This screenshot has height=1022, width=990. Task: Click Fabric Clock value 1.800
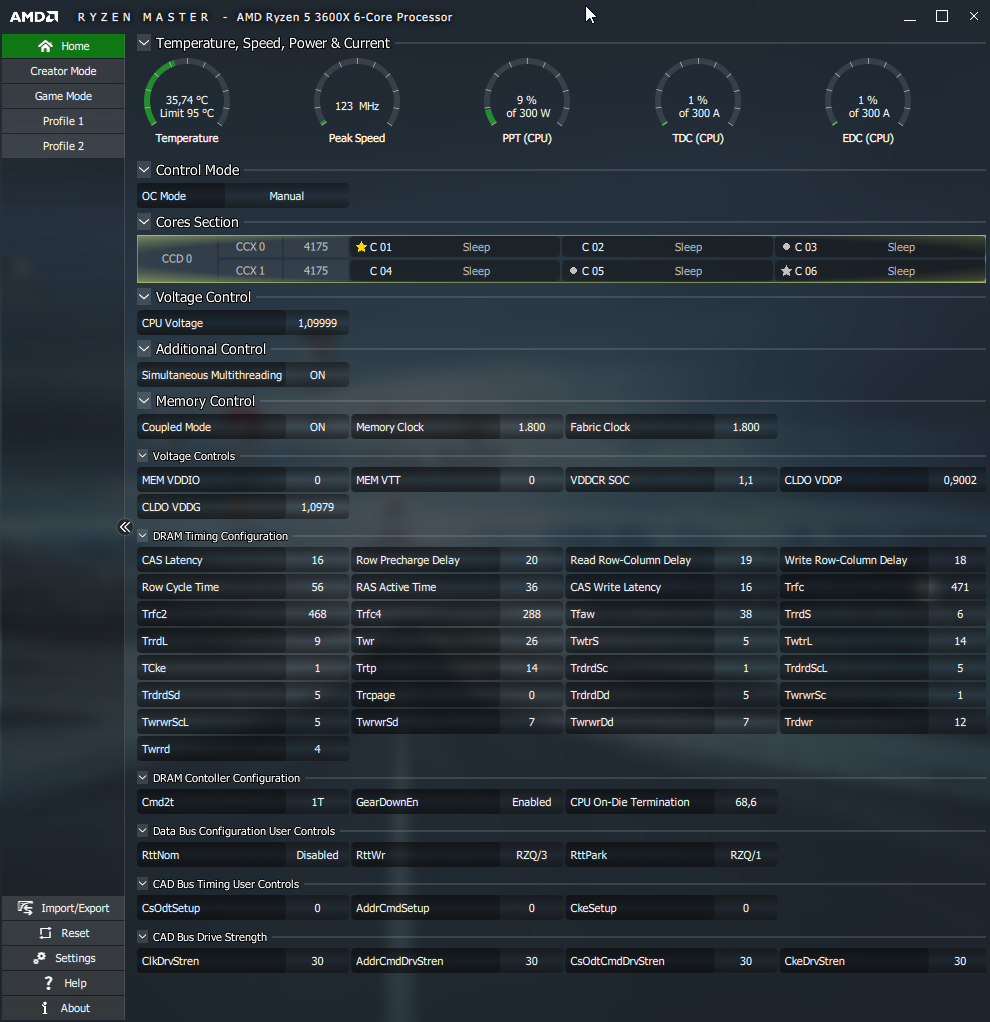click(x=746, y=428)
